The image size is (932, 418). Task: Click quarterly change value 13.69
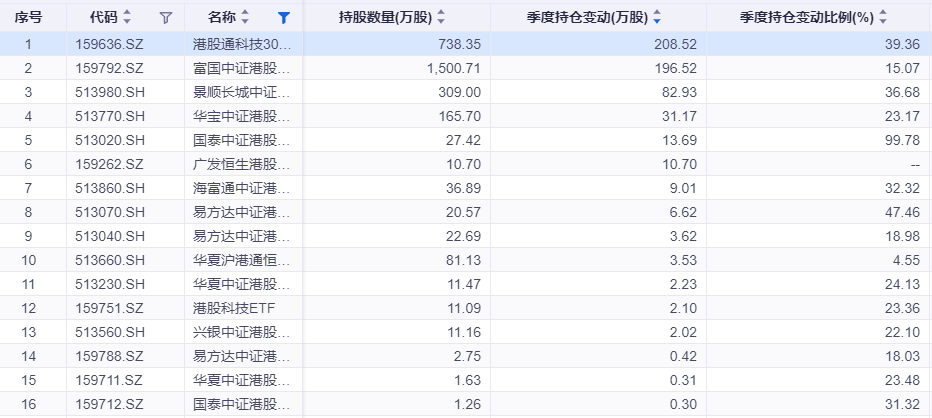coord(679,140)
